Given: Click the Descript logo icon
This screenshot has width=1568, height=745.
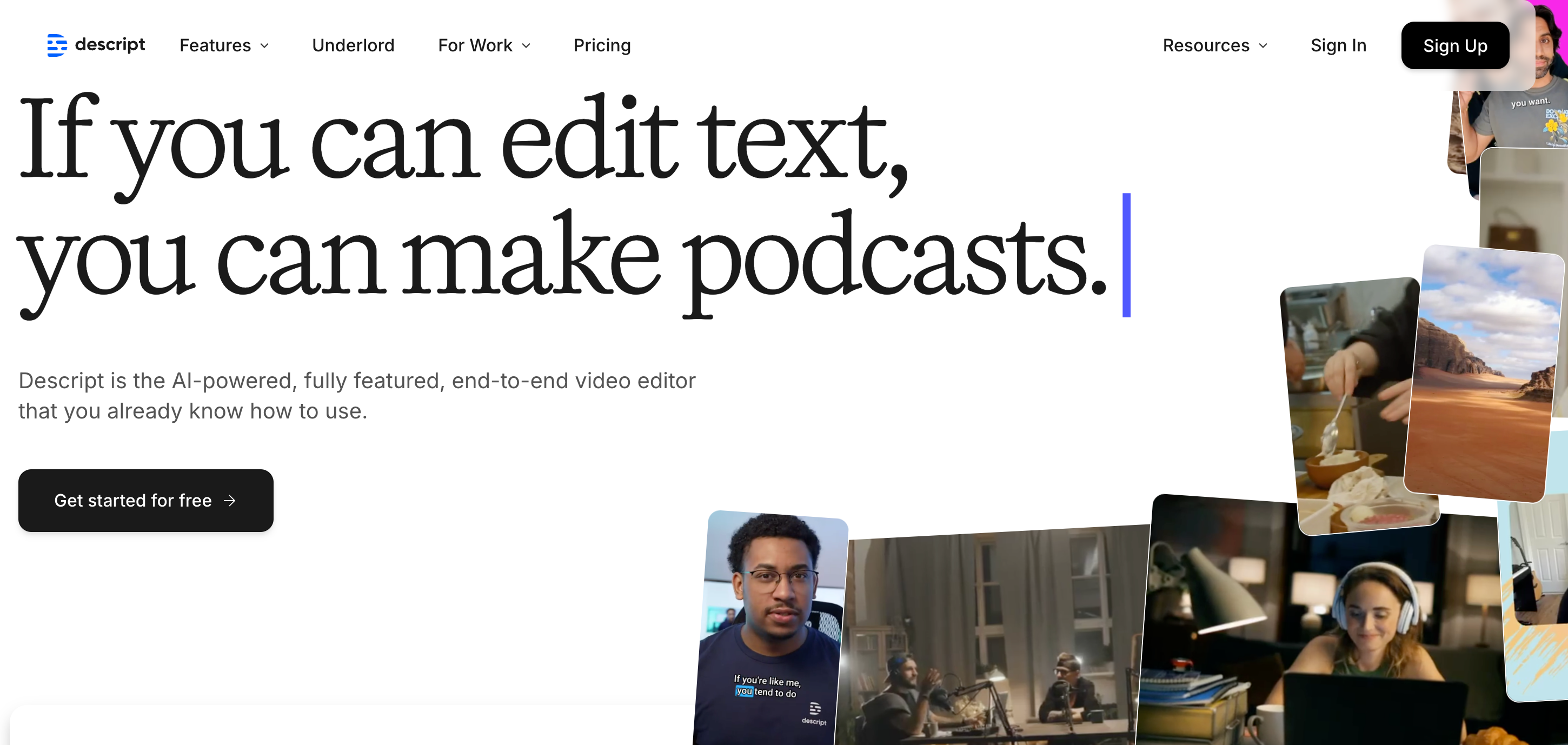Looking at the screenshot, I should click(x=57, y=45).
